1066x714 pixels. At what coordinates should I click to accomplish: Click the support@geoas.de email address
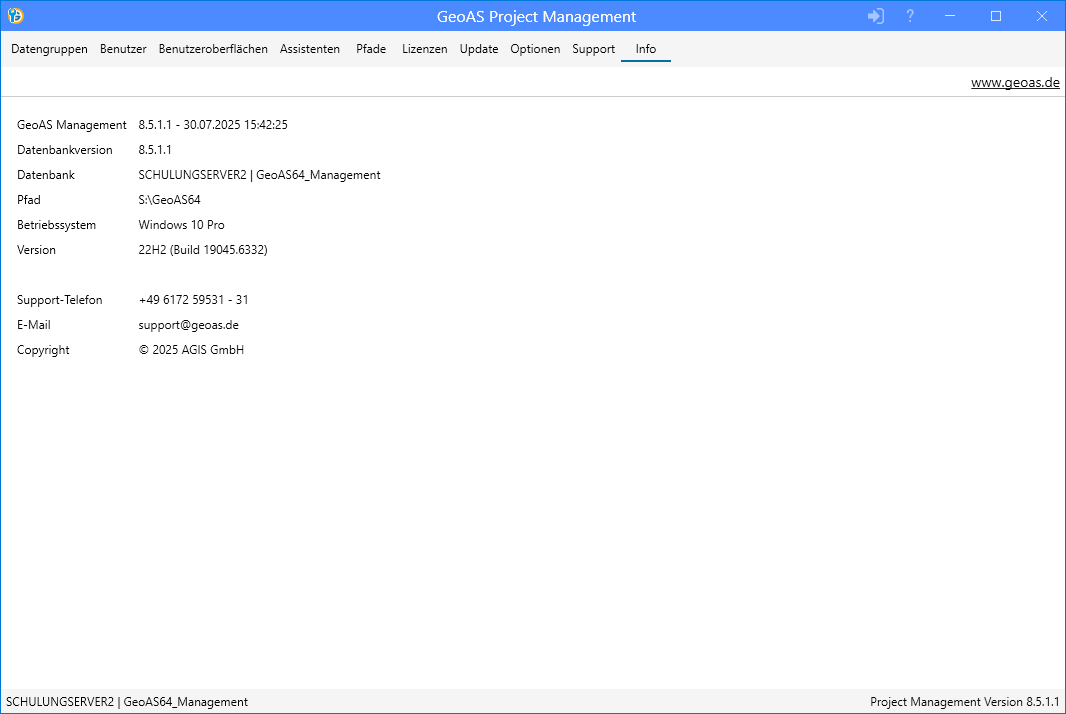pyautogui.click(x=188, y=325)
